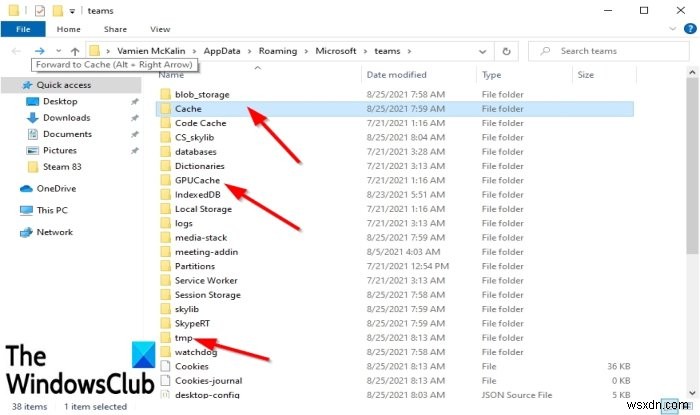Select the meeting-addin folder icon

pyautogui.click(x=166, y=252)
